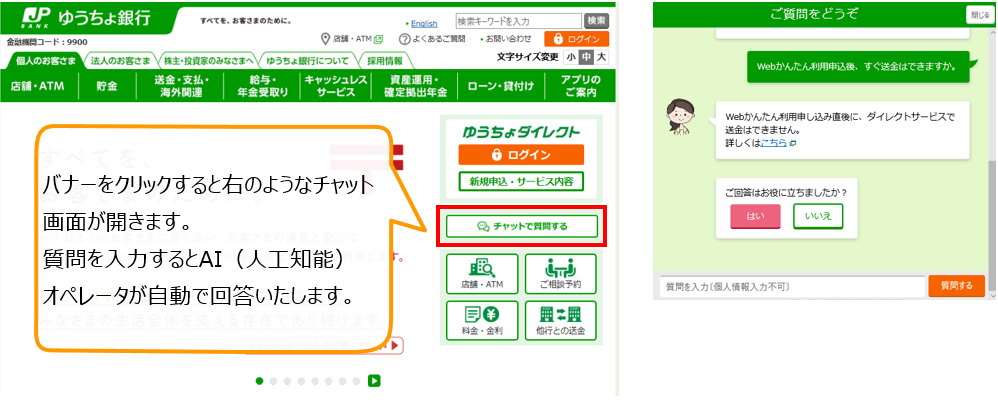Image resolution: width=998 pixels, height=403 pixels.
Task: Select the first green carousel dot
Action: click(x=259, y=381)
